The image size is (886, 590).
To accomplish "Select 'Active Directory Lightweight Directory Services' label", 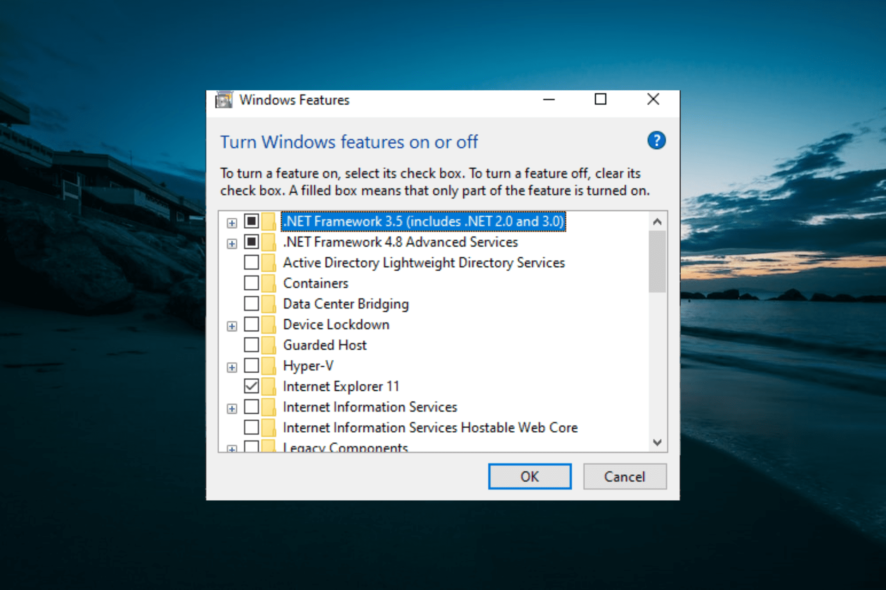I will click(424, 263).
